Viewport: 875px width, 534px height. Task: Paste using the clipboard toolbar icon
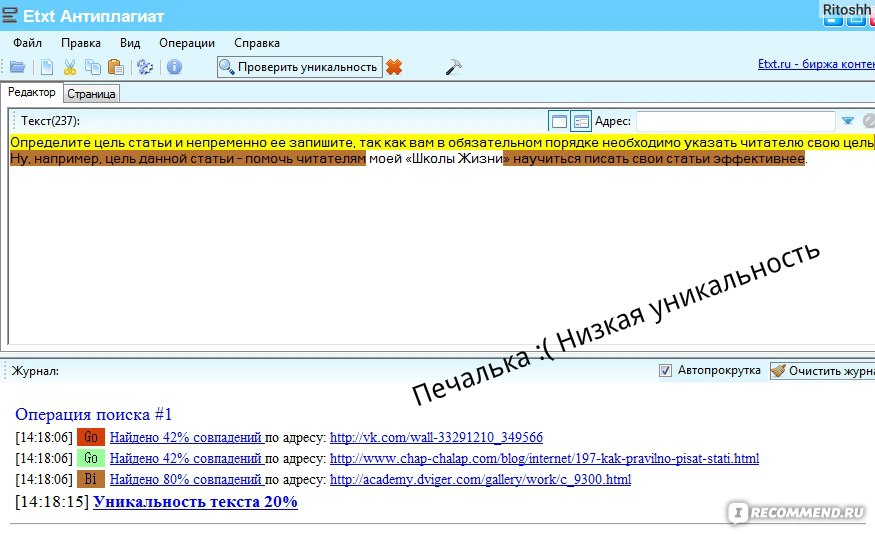[116, 67]
